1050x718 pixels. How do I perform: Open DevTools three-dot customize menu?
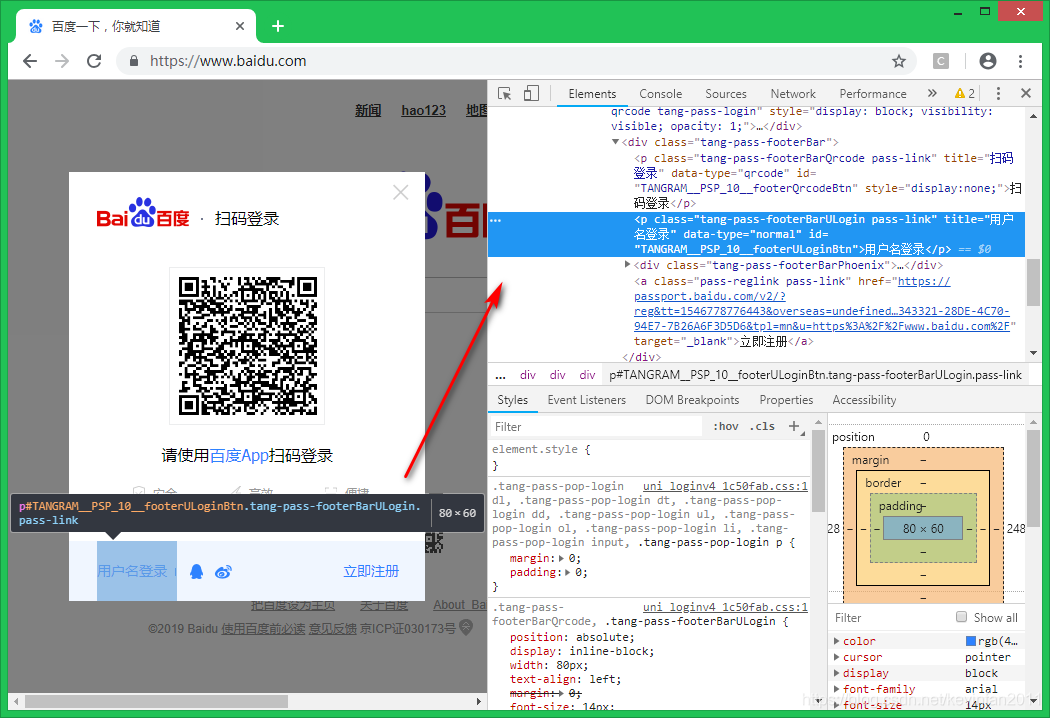click(x=998, y=93)
